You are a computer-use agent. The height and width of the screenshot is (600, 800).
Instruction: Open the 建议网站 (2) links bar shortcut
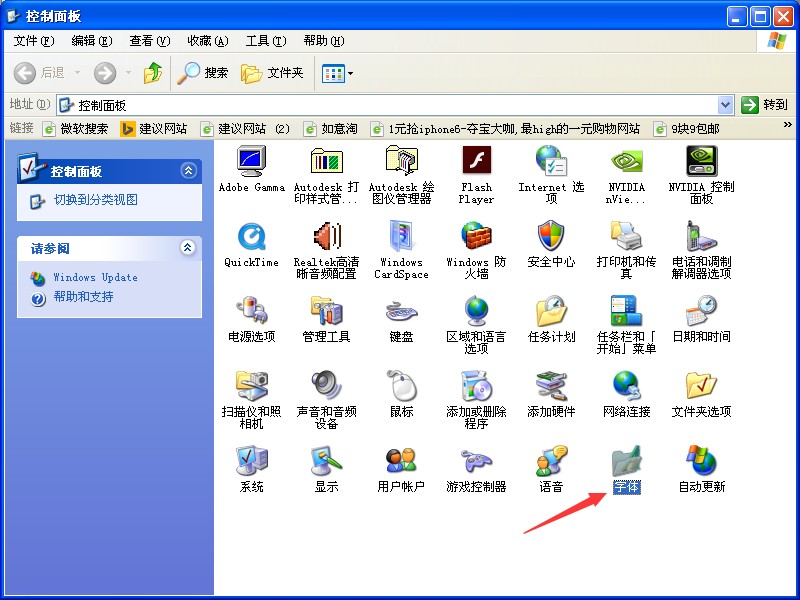[245, 129]
